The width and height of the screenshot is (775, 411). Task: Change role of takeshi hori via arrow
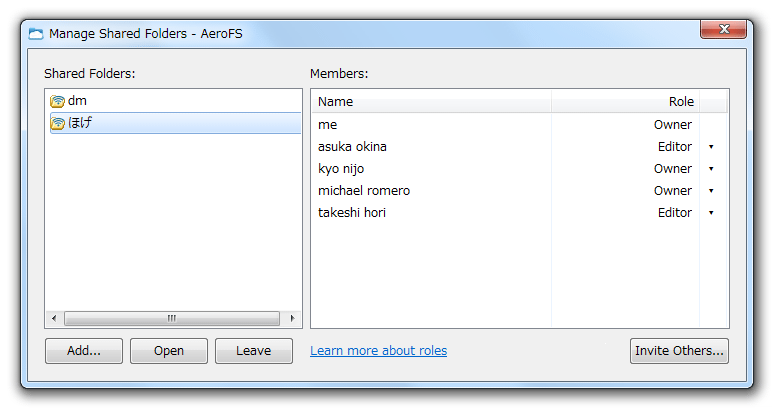click(711, 213)
